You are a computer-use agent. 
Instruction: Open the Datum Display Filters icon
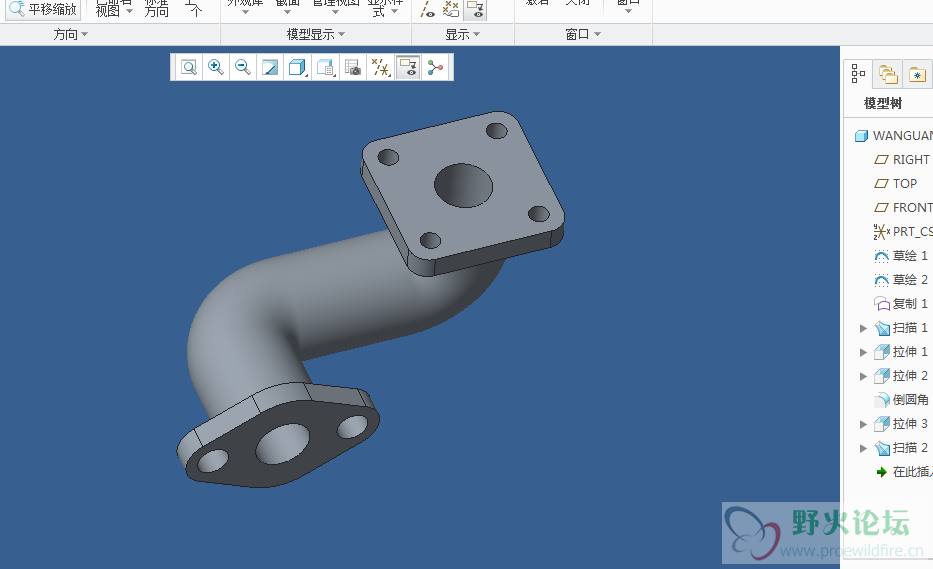(380, 67)
